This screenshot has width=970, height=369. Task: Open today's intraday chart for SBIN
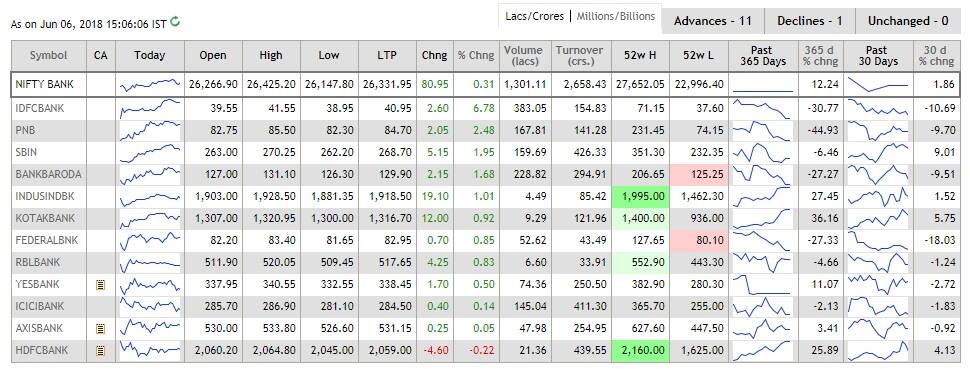click(150, 152)
